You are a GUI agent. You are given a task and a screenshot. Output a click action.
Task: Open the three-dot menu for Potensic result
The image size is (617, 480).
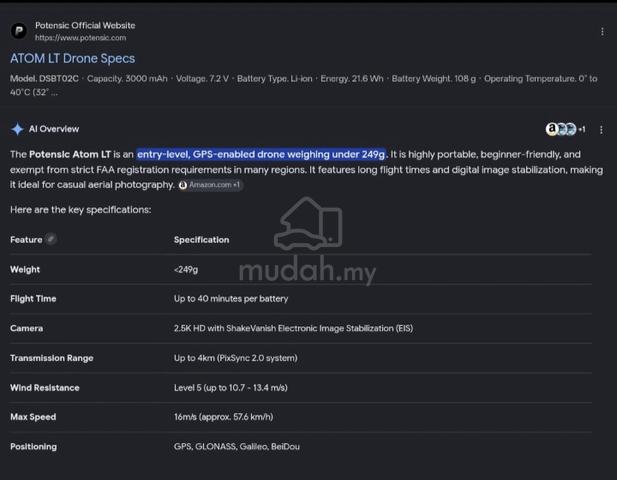[x=602, y=31]
